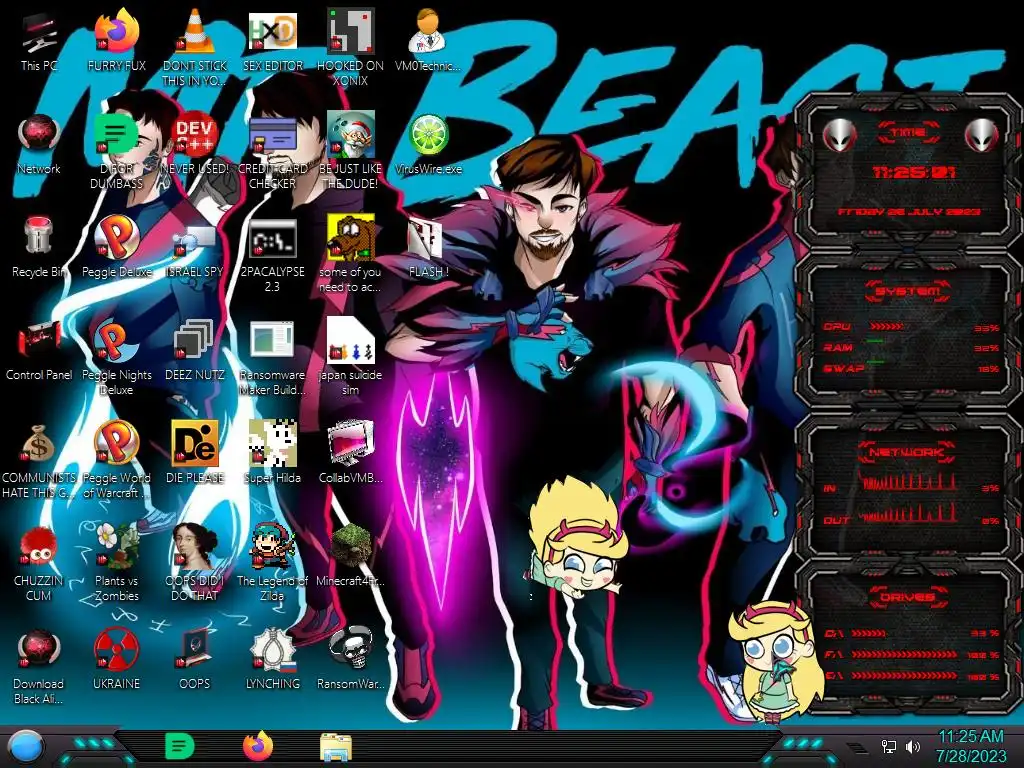Click the NETWORK header on the gadget
This screenshot has height=768, width=1024.
pos(907,452)
